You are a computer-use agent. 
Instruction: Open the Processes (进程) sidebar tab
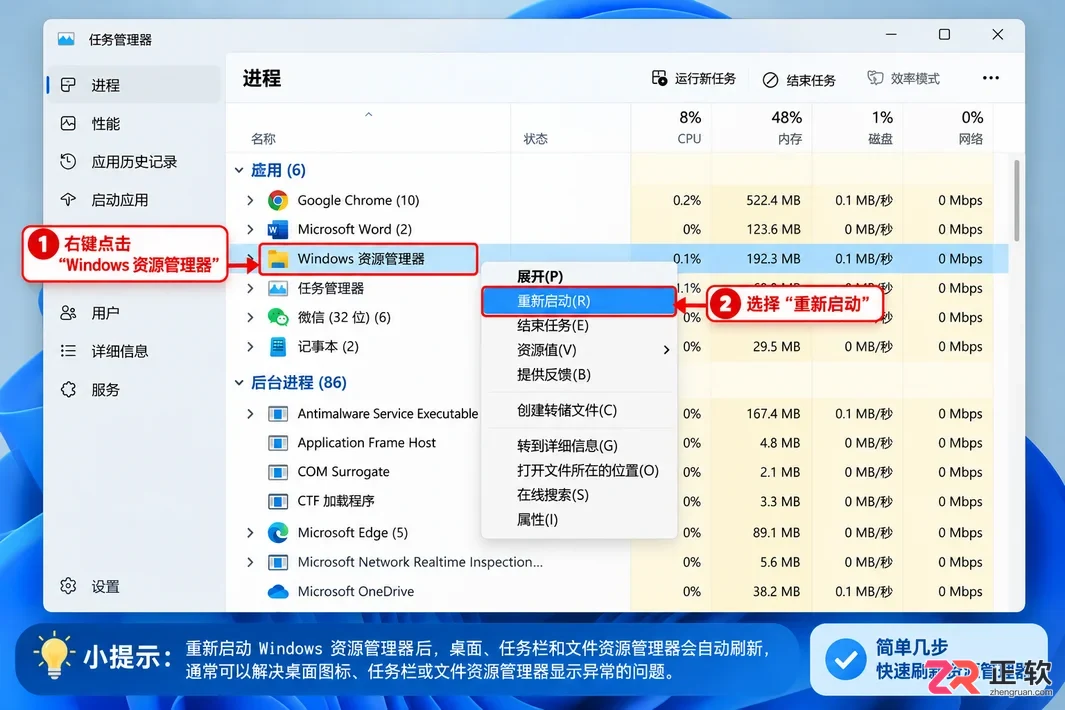tap(134, 85)
